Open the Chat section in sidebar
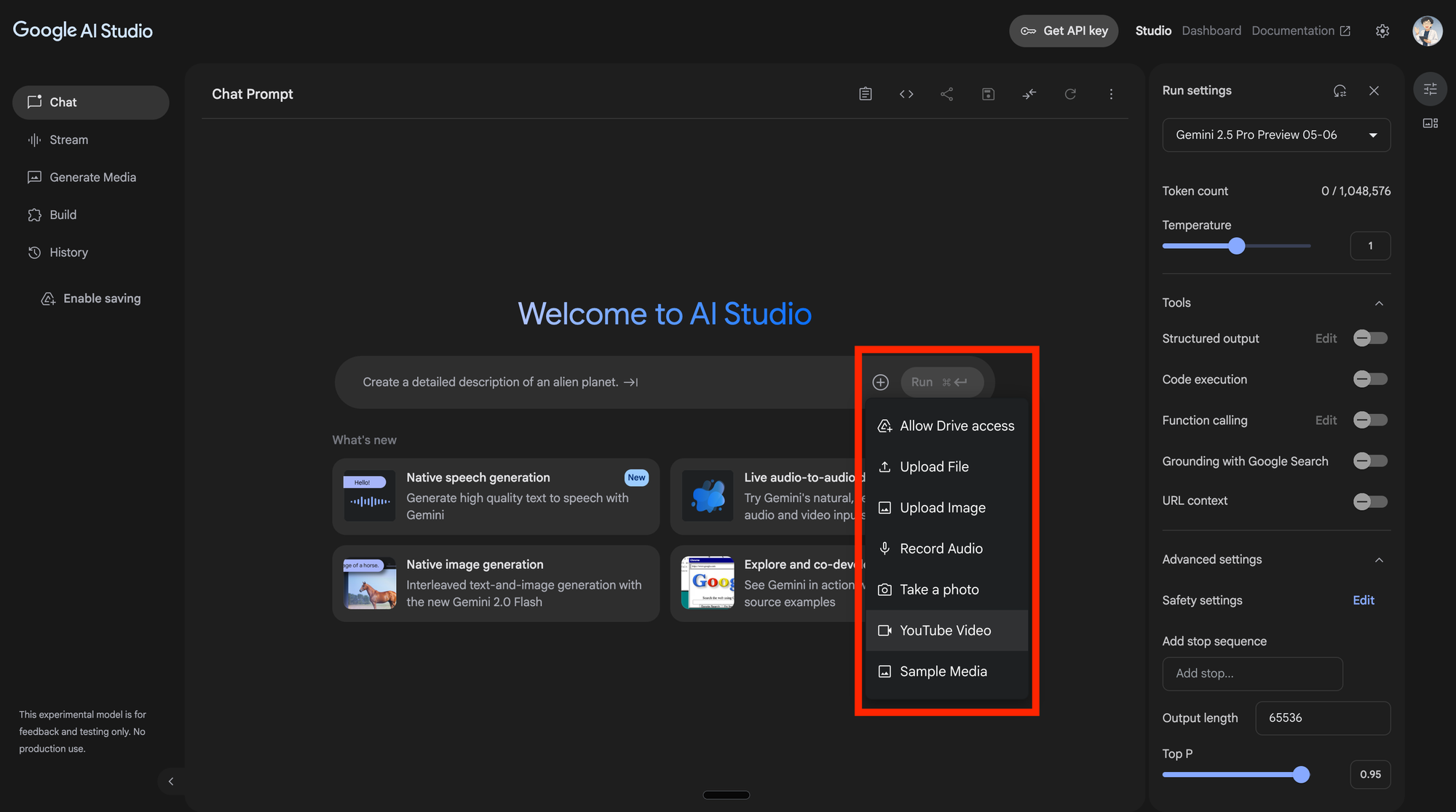 (91, 103)
